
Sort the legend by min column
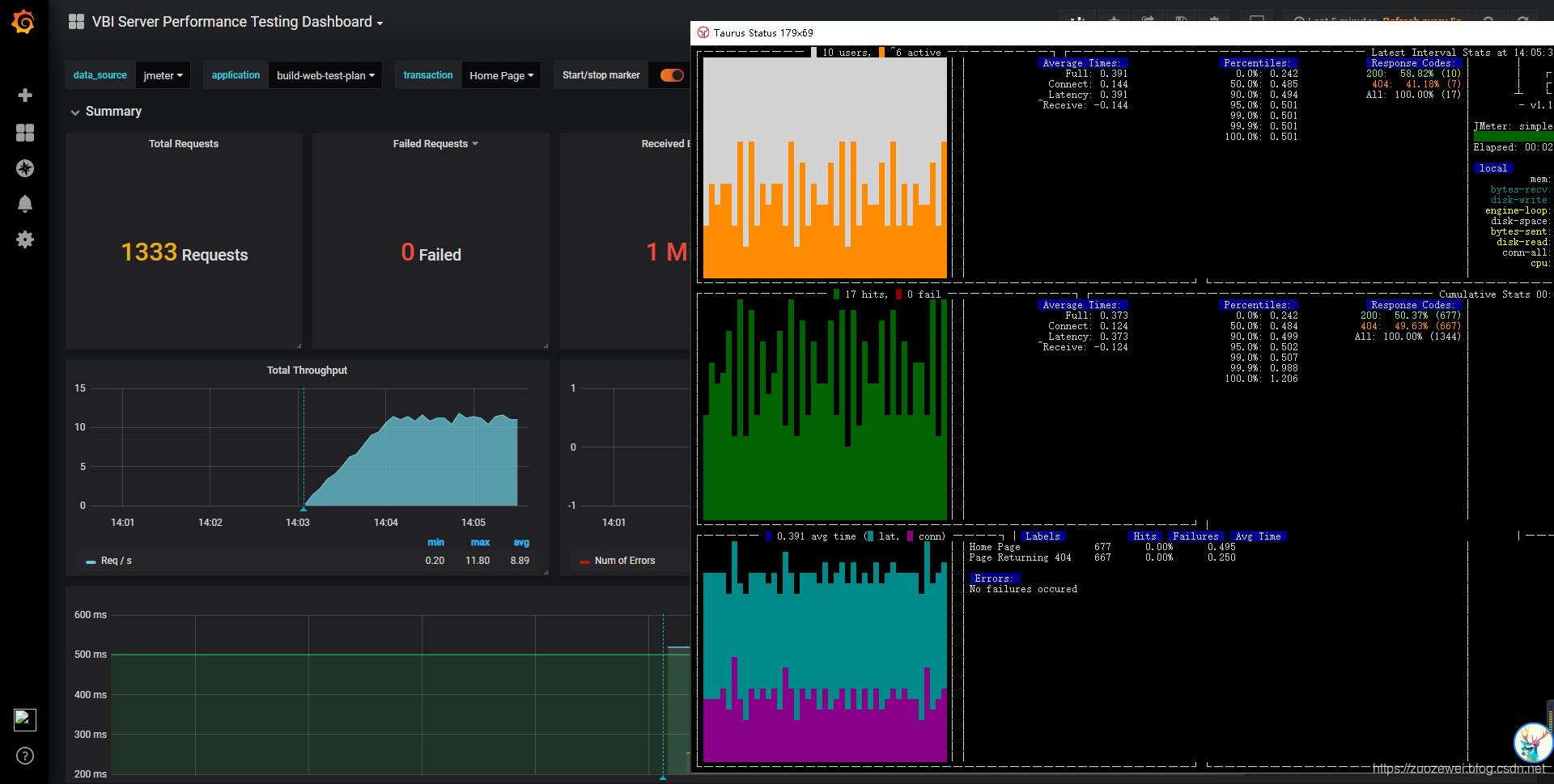435,543
